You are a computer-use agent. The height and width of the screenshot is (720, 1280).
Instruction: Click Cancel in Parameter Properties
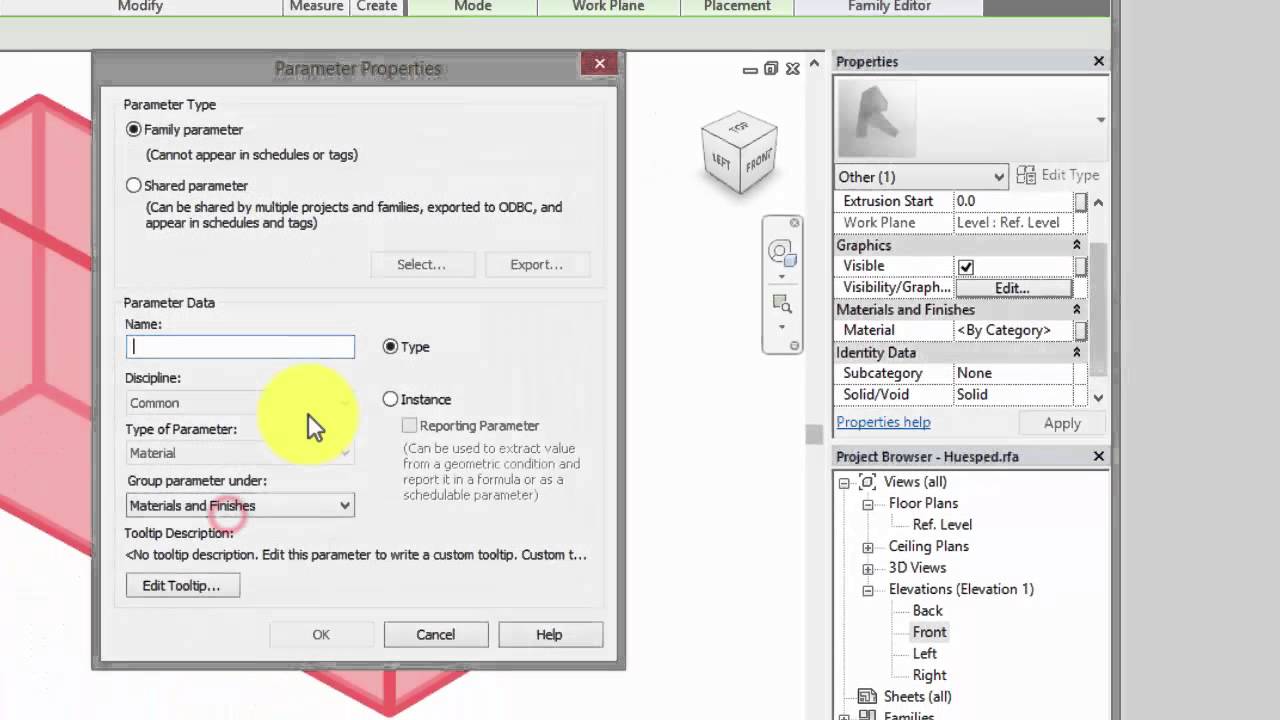(x=436, y=635)
